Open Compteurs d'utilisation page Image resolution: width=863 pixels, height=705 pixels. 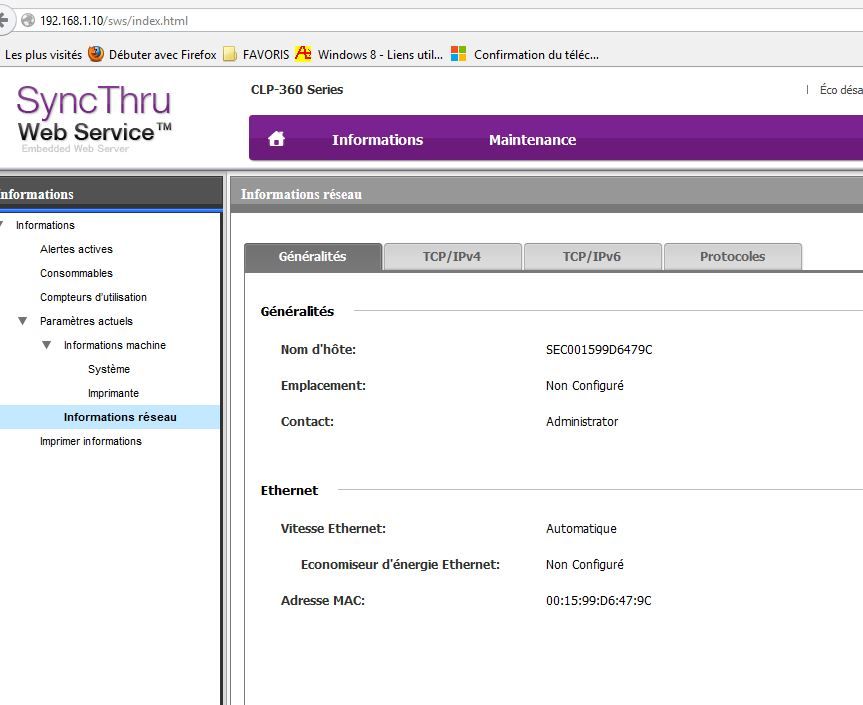[93, 297]
